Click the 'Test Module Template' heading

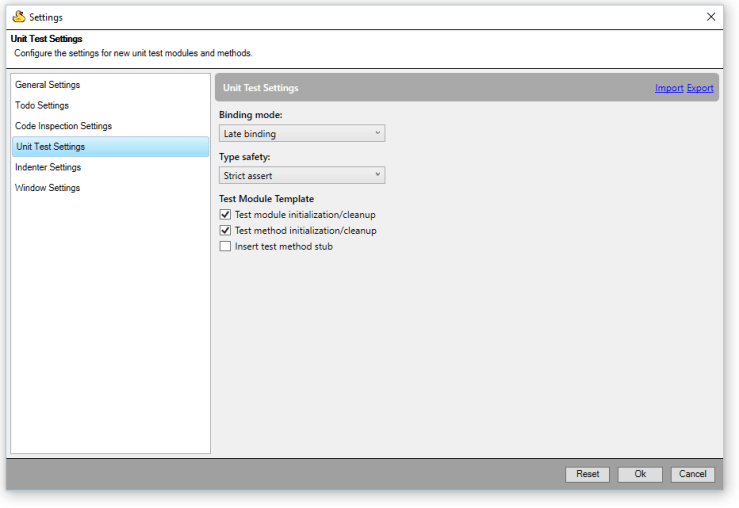coord(266,199)
